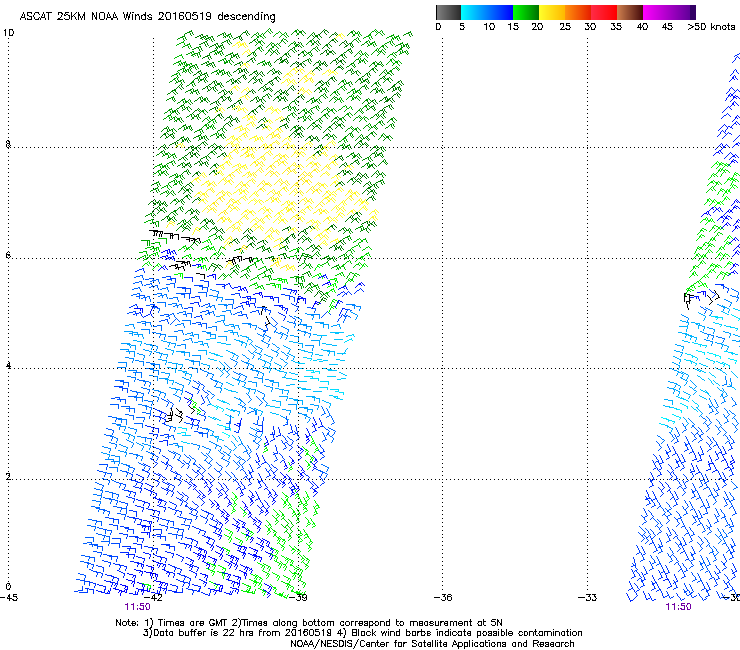740x650 pixels.
Task: Click the latitude label '4'
Action: coord(8,366)
